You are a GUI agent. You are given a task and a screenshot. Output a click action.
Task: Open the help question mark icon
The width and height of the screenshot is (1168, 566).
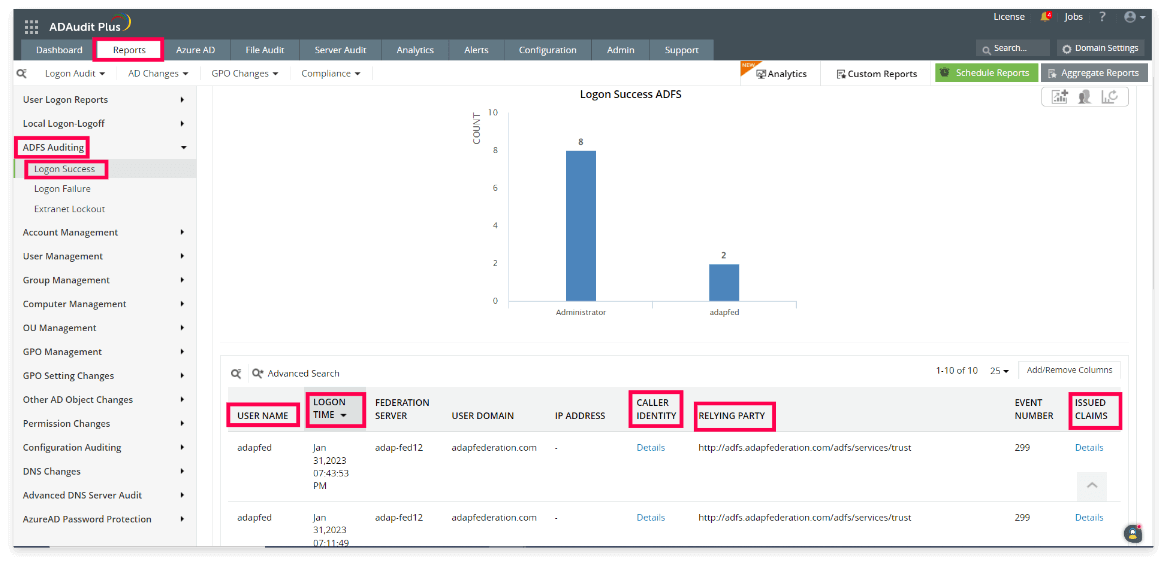pos(1102,16)
